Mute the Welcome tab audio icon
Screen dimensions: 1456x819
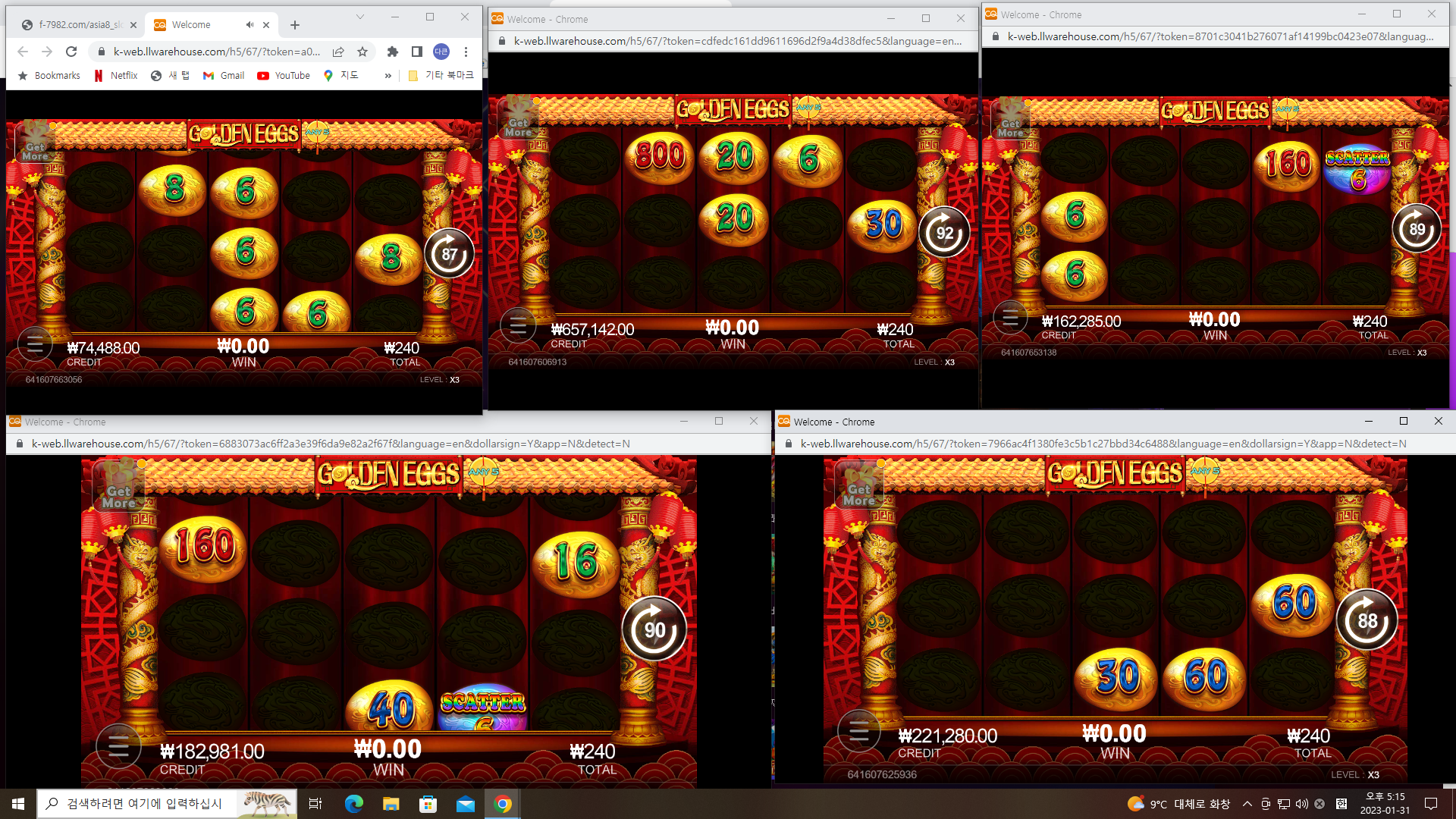(x=249, y=25)
